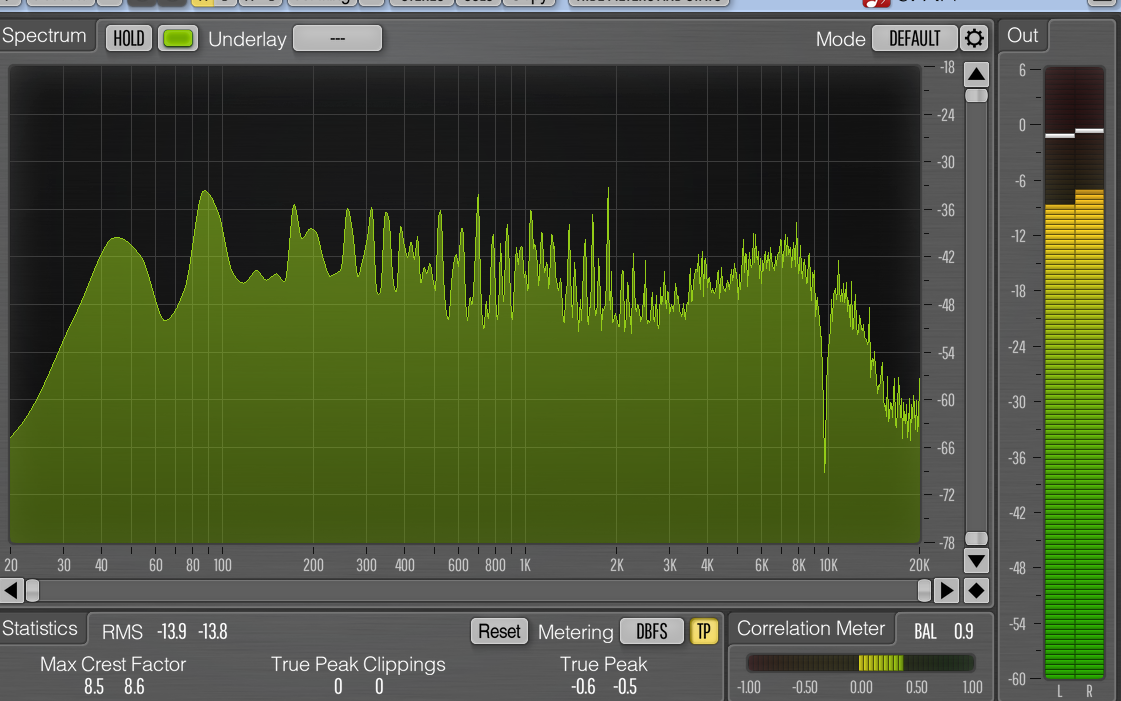This screenshot has height=701, width=1121.
Task: Click the bottom handle of the vertical range slider
Action: (976, 538)
